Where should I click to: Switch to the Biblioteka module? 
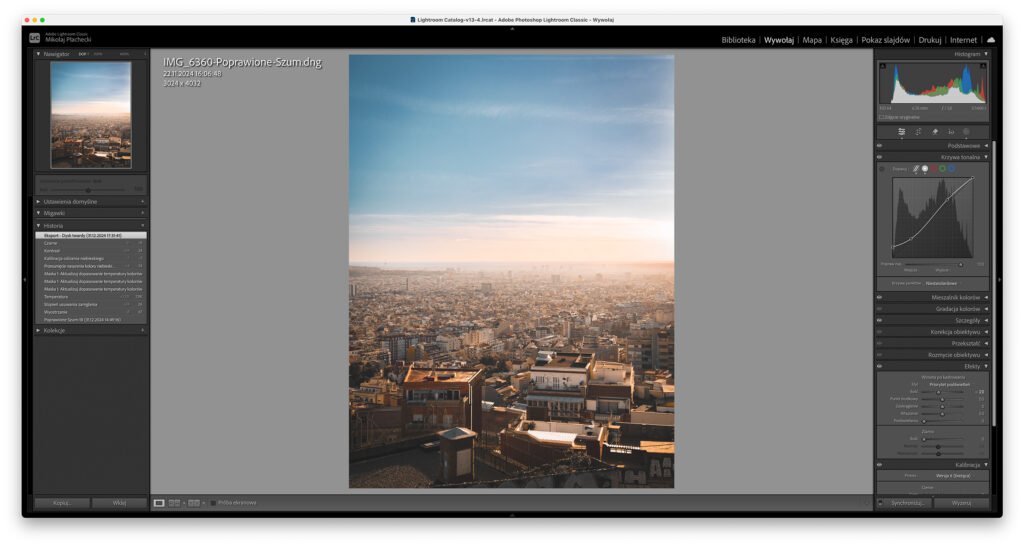pyautogui.click(x=738, y=40)
